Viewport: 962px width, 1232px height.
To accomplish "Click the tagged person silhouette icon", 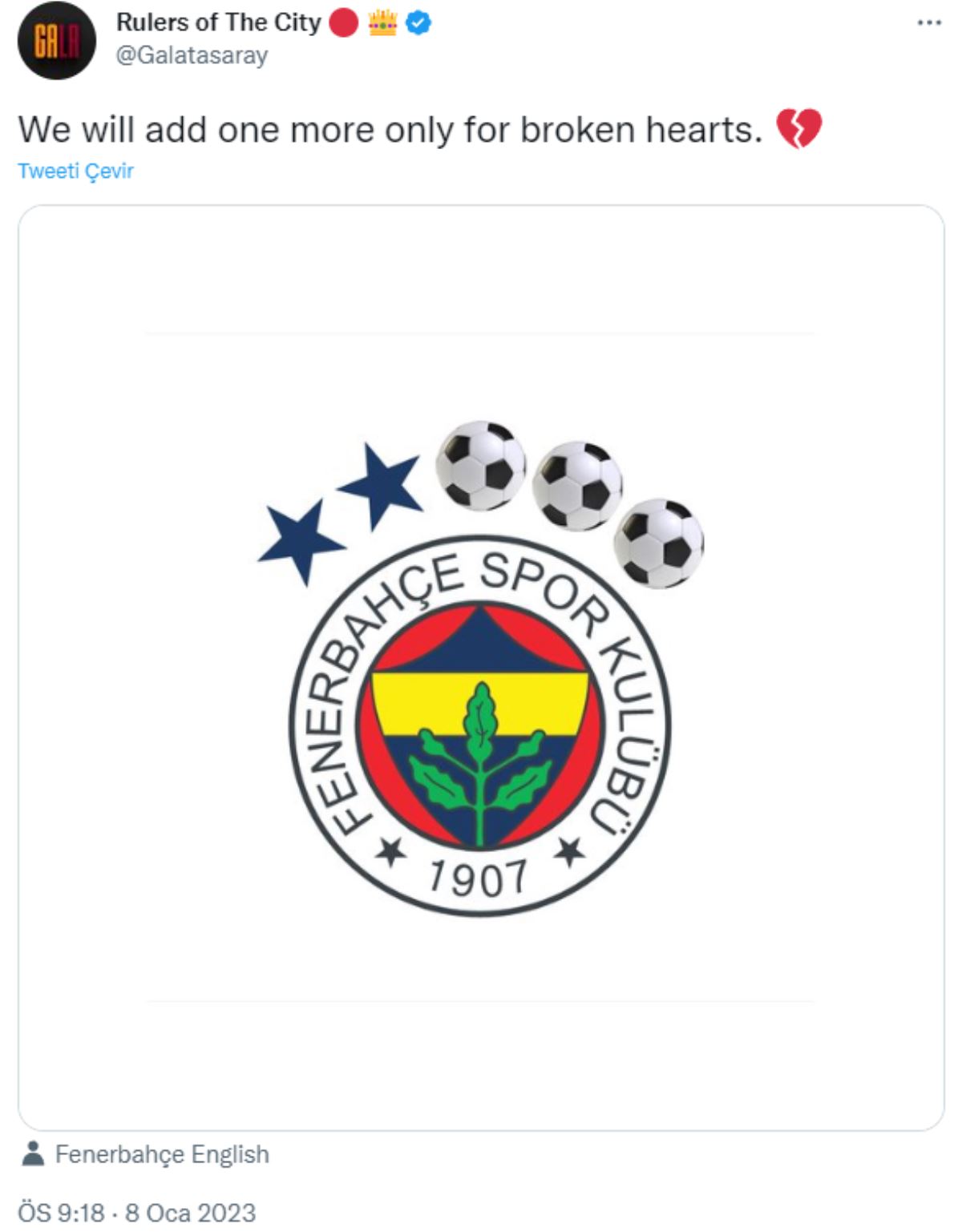I will click(x=33, y=1153).
